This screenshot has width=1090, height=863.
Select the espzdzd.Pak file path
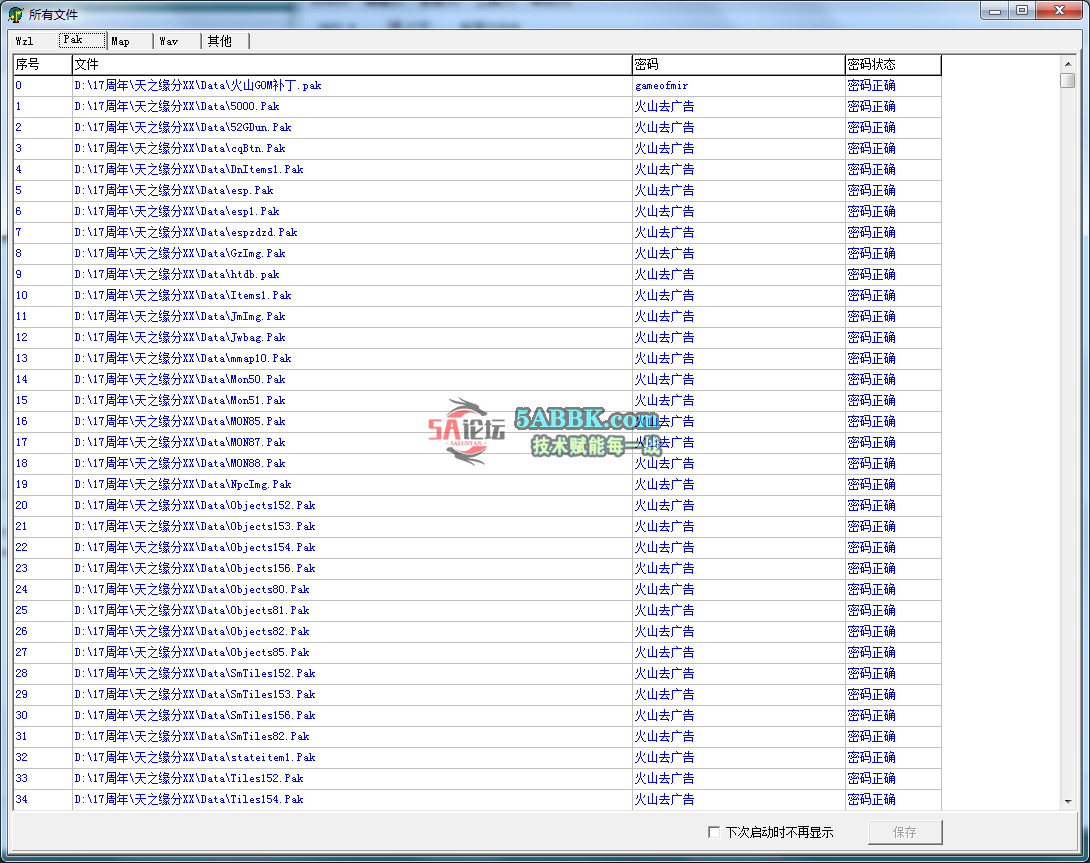coord(186,232)
